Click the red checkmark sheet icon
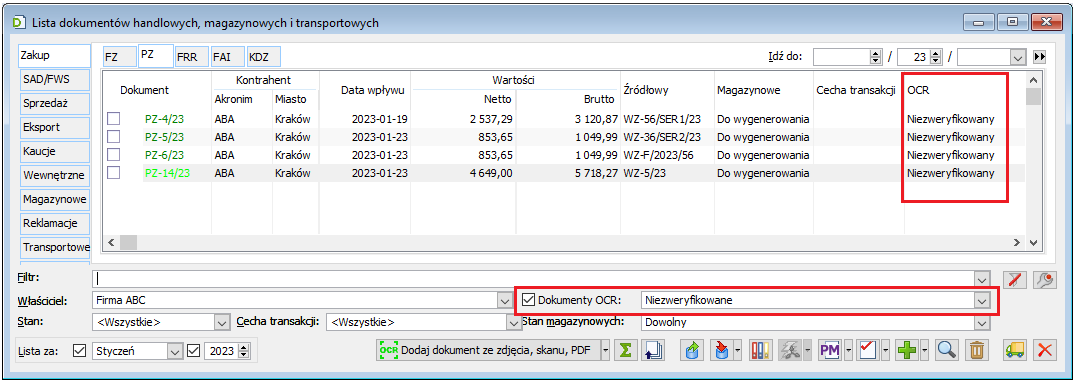Viewport: 1077px width, 383px height. tap(869, 350)
